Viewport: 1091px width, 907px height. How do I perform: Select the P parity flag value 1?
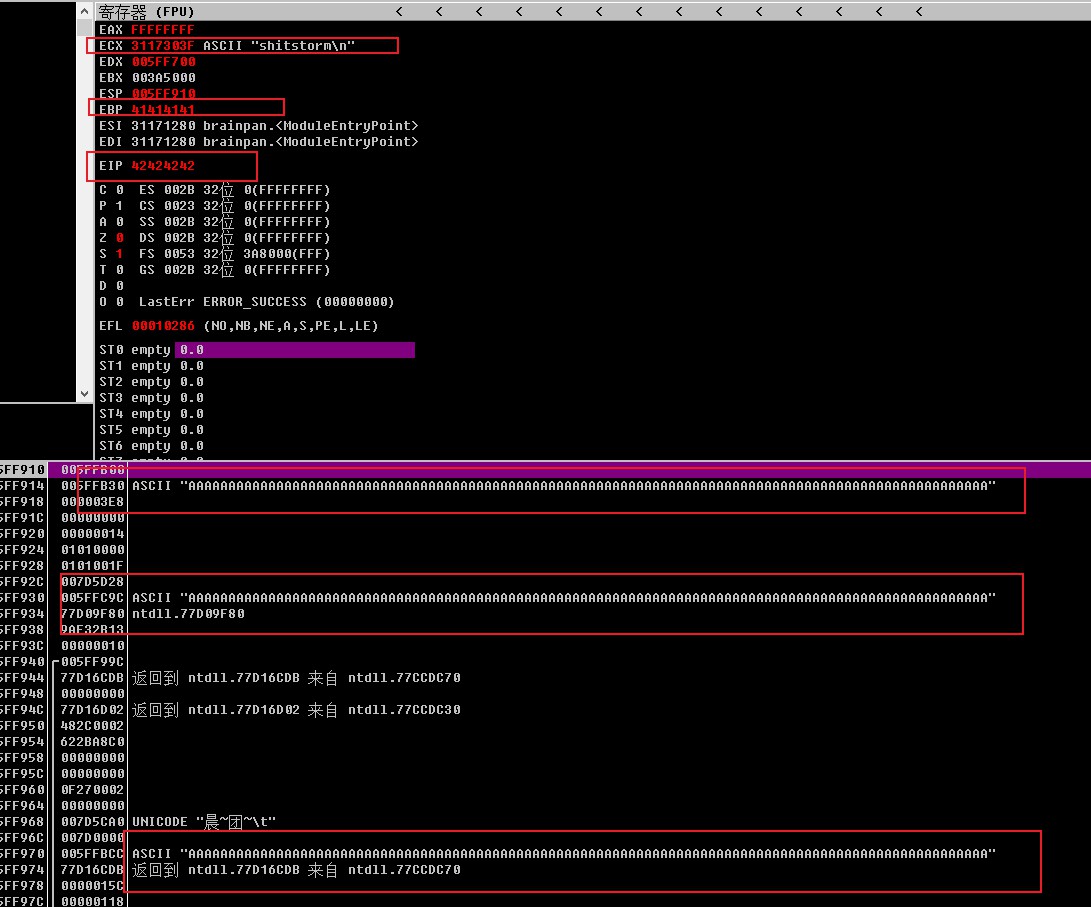120,206
